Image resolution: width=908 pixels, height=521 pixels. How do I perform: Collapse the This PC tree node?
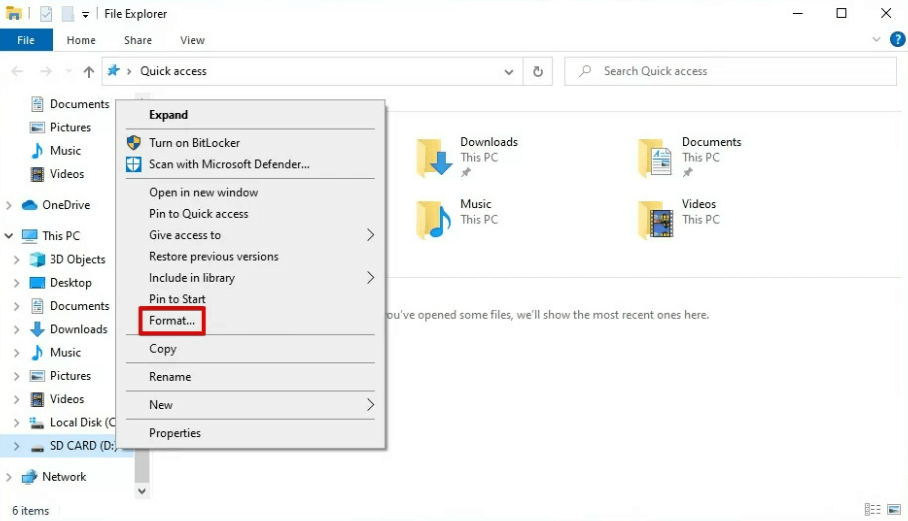pos(9,236)
